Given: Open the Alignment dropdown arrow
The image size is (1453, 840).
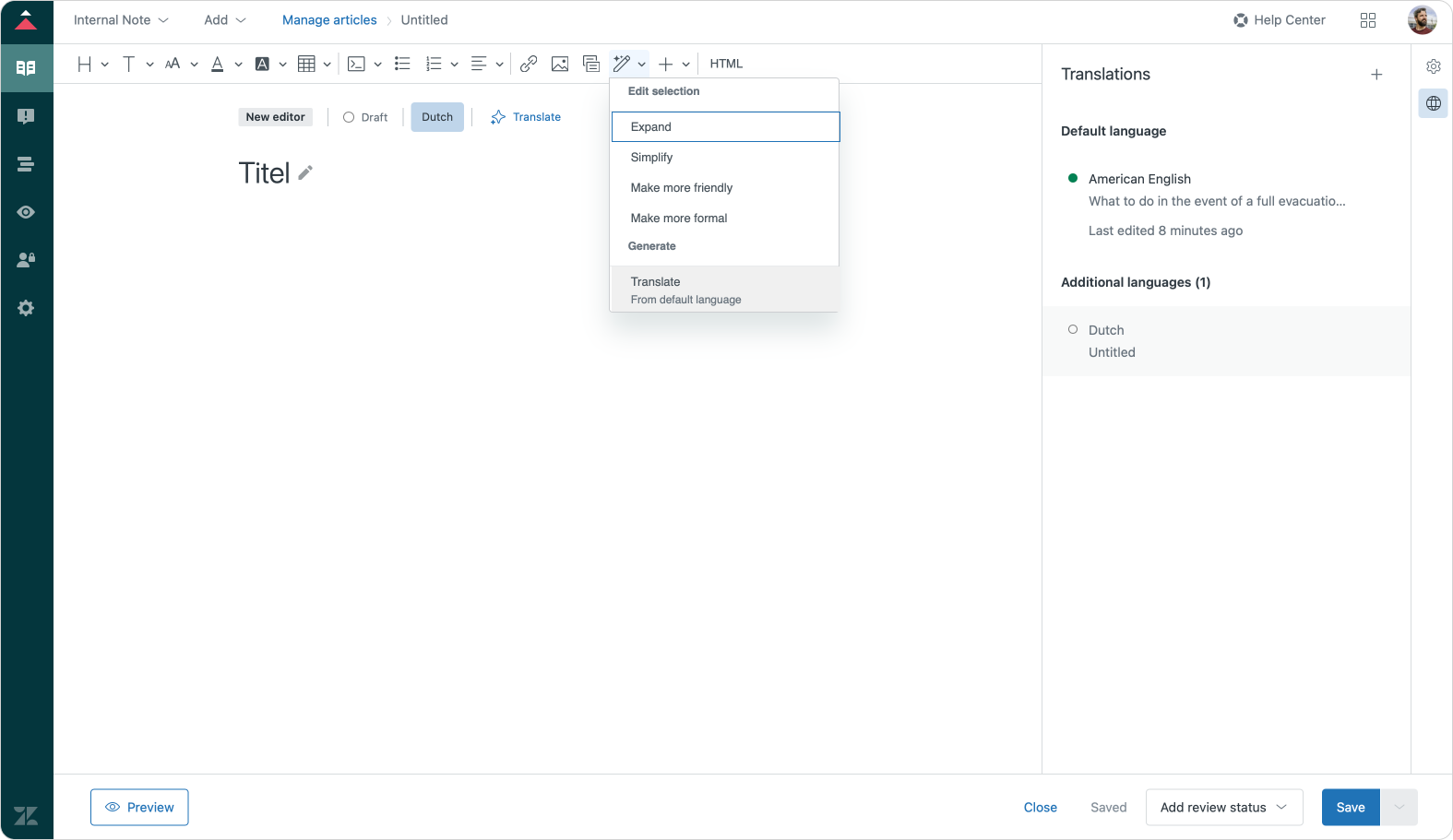Looking at the screenshot, I should click(499, 65).
